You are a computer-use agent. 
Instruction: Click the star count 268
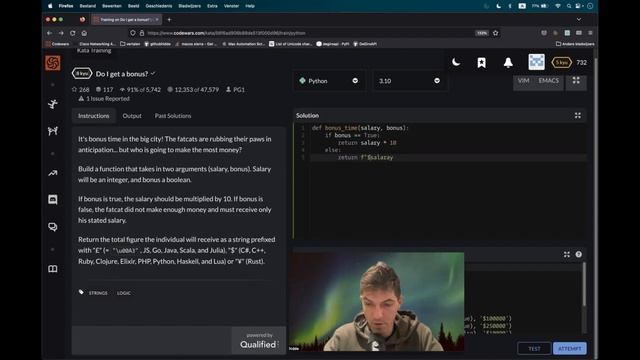pos(80,89)
